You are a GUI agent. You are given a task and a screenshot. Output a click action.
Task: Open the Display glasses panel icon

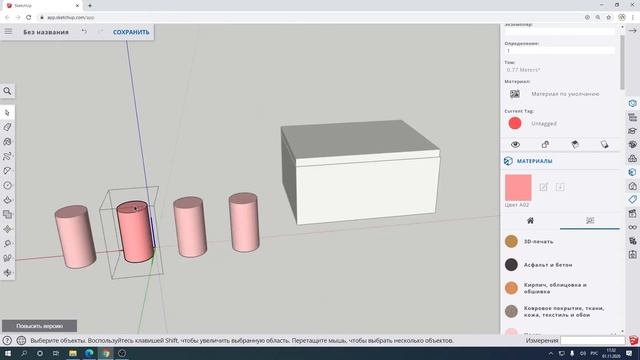[633, 227]
